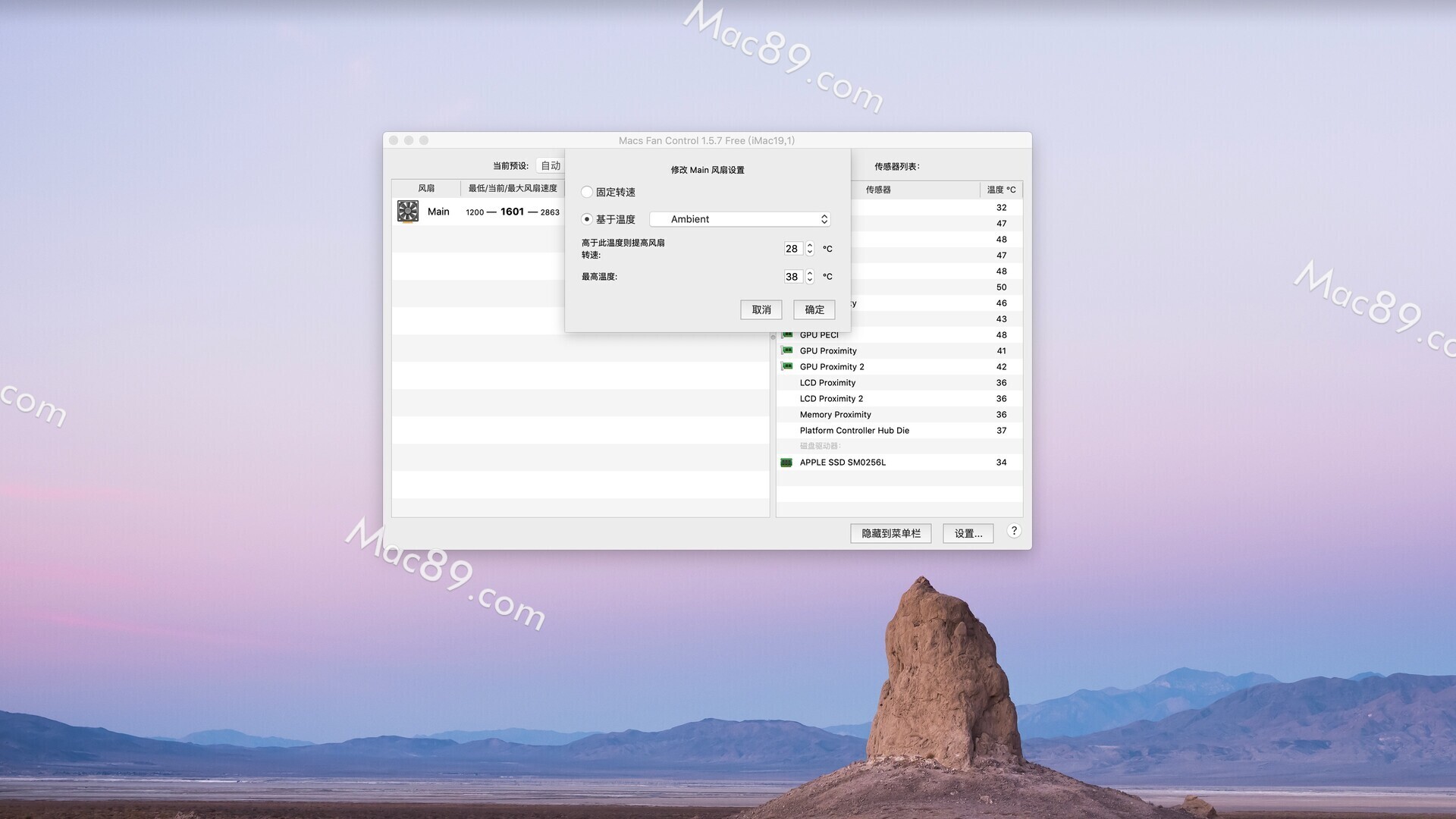This screenshot has height=819, width=1456.
Task: Click the stepper beside the 28 °C field
Action: (810, 249)
